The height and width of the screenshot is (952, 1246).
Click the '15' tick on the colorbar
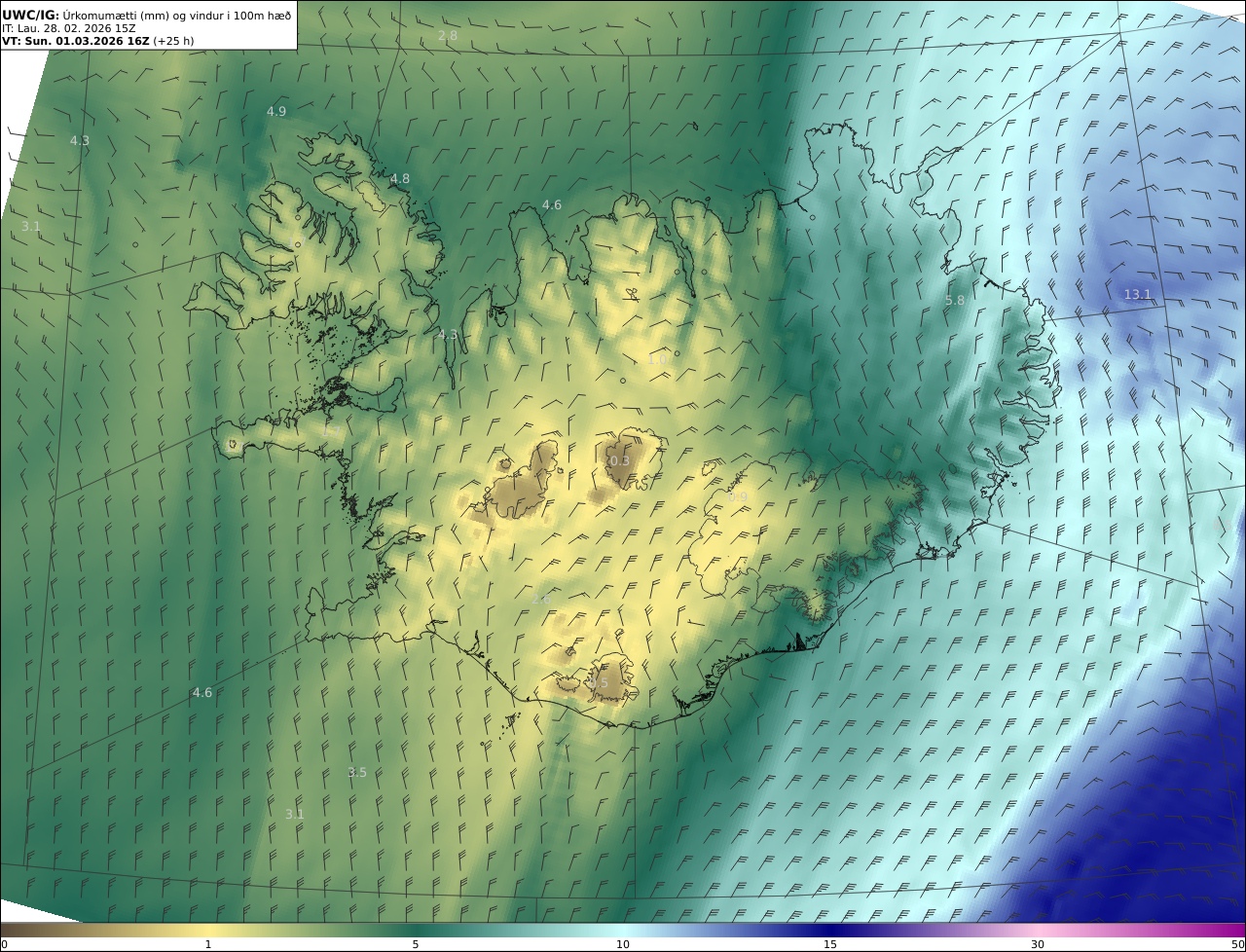pos(830,944)
